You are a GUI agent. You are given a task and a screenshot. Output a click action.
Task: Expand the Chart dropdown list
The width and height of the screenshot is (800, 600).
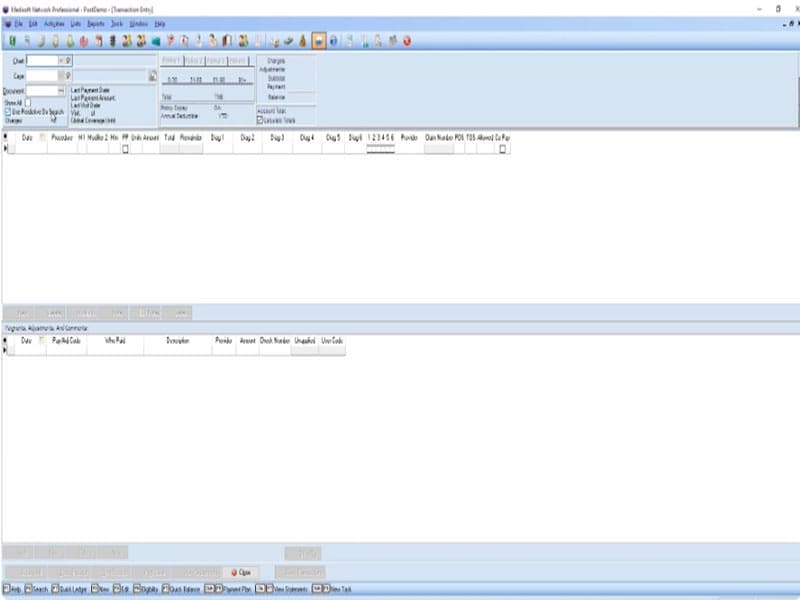(x=60, y=61)
